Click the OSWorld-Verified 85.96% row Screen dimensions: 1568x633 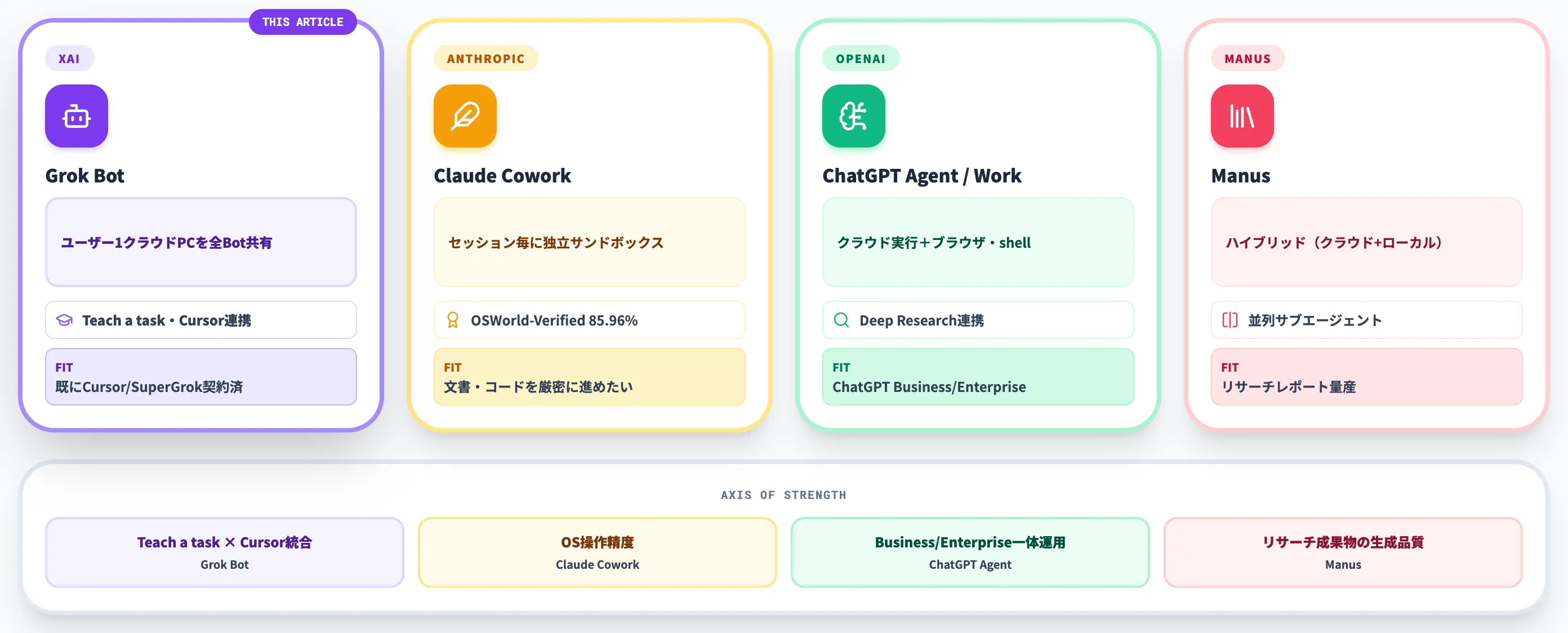(x=589, y=320)
